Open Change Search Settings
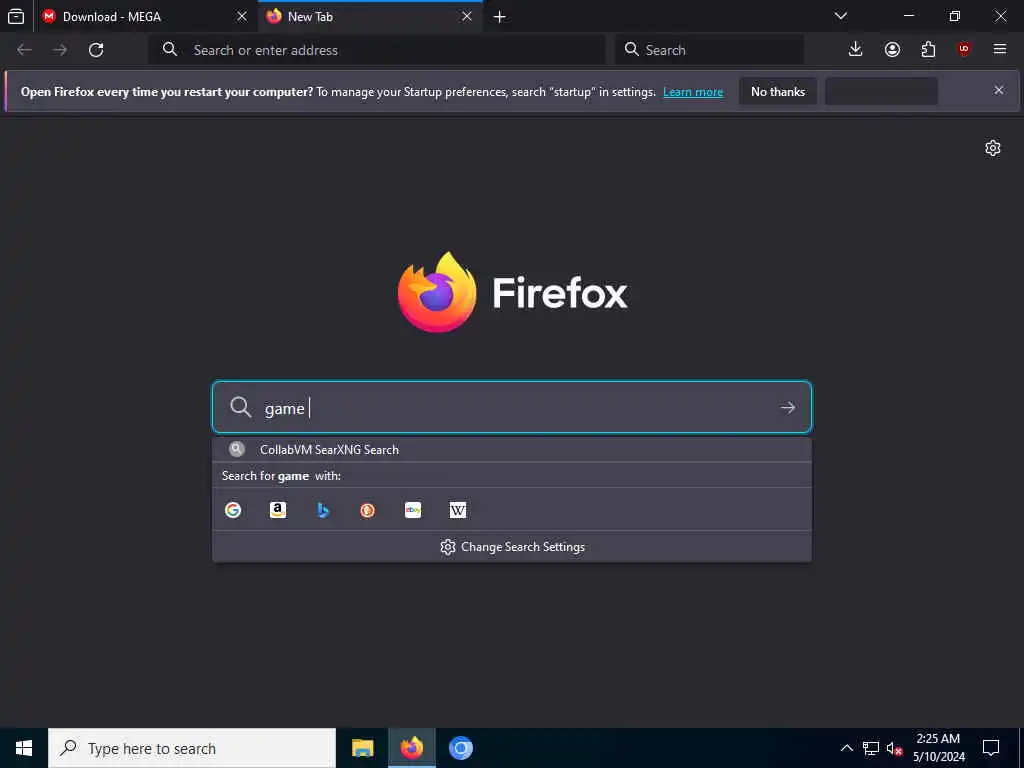1024x768 pixels. [x=512, y=547]
